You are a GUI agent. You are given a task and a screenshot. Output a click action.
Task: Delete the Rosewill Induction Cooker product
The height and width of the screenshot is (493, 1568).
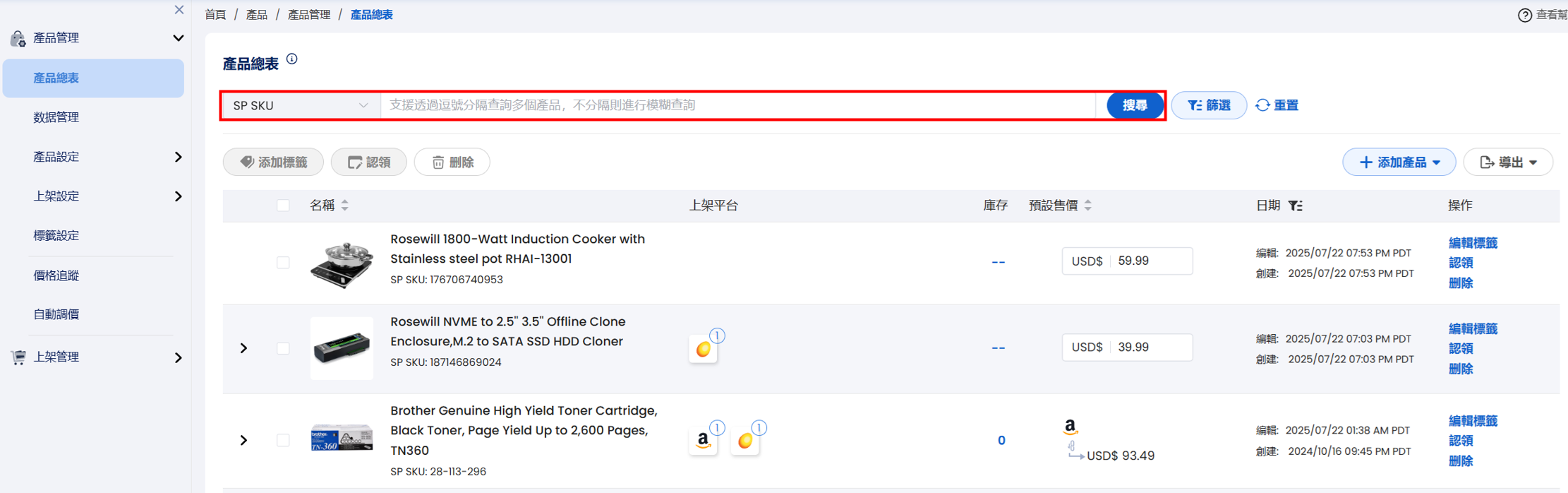click(1461, 283)
